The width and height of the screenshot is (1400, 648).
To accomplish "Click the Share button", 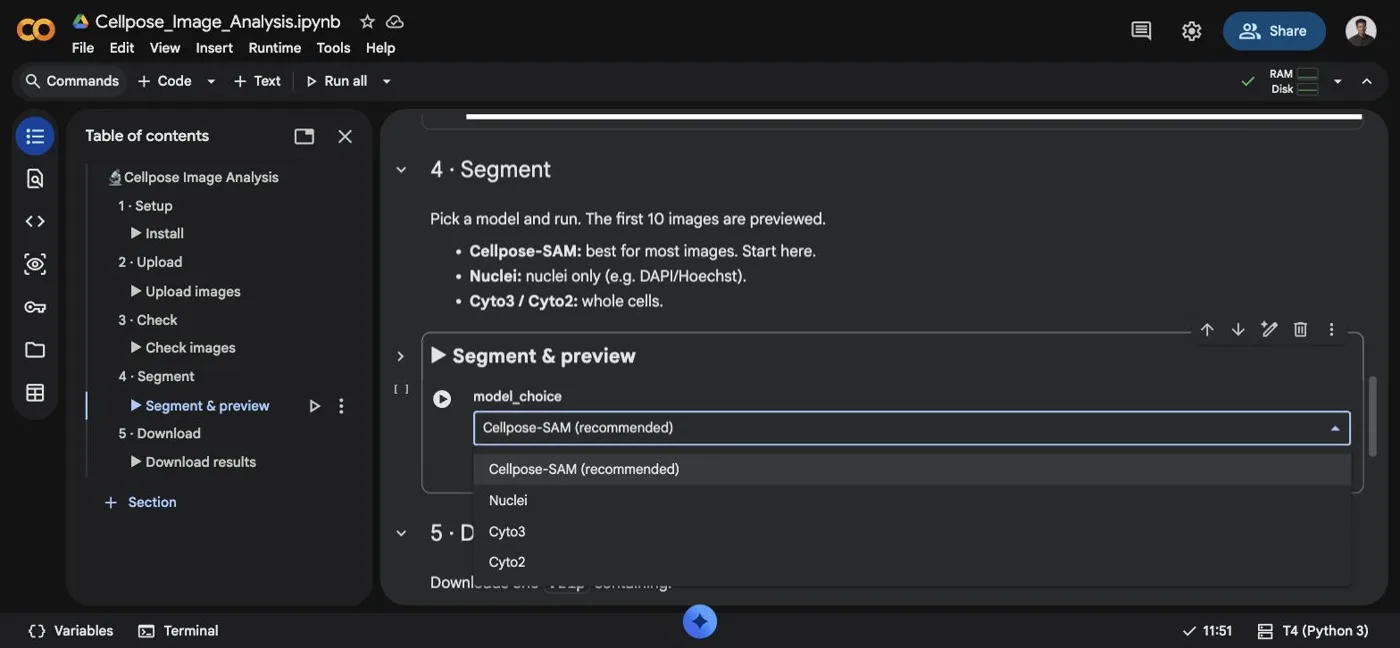I will coord(1274,31).
